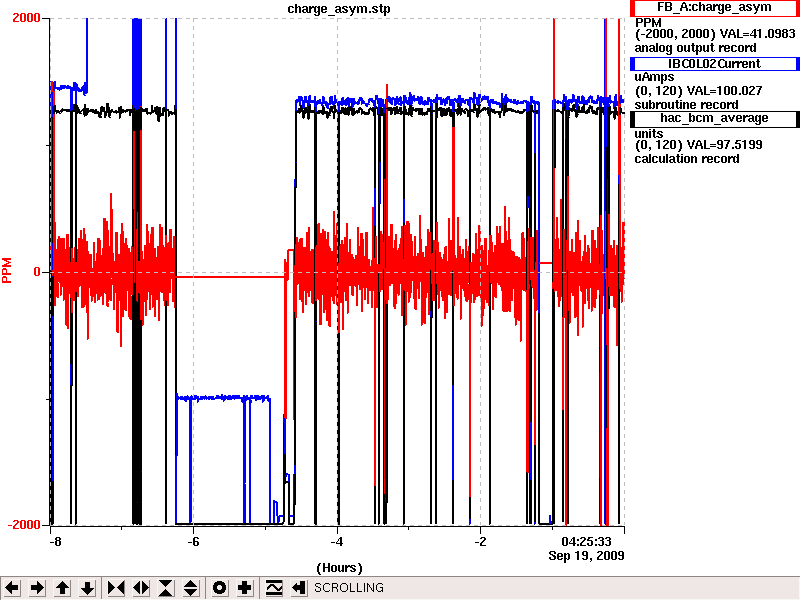Viewport: 800px width, 600px height.
Task: Click the pan up arrow button
Action: coord(62,588)
